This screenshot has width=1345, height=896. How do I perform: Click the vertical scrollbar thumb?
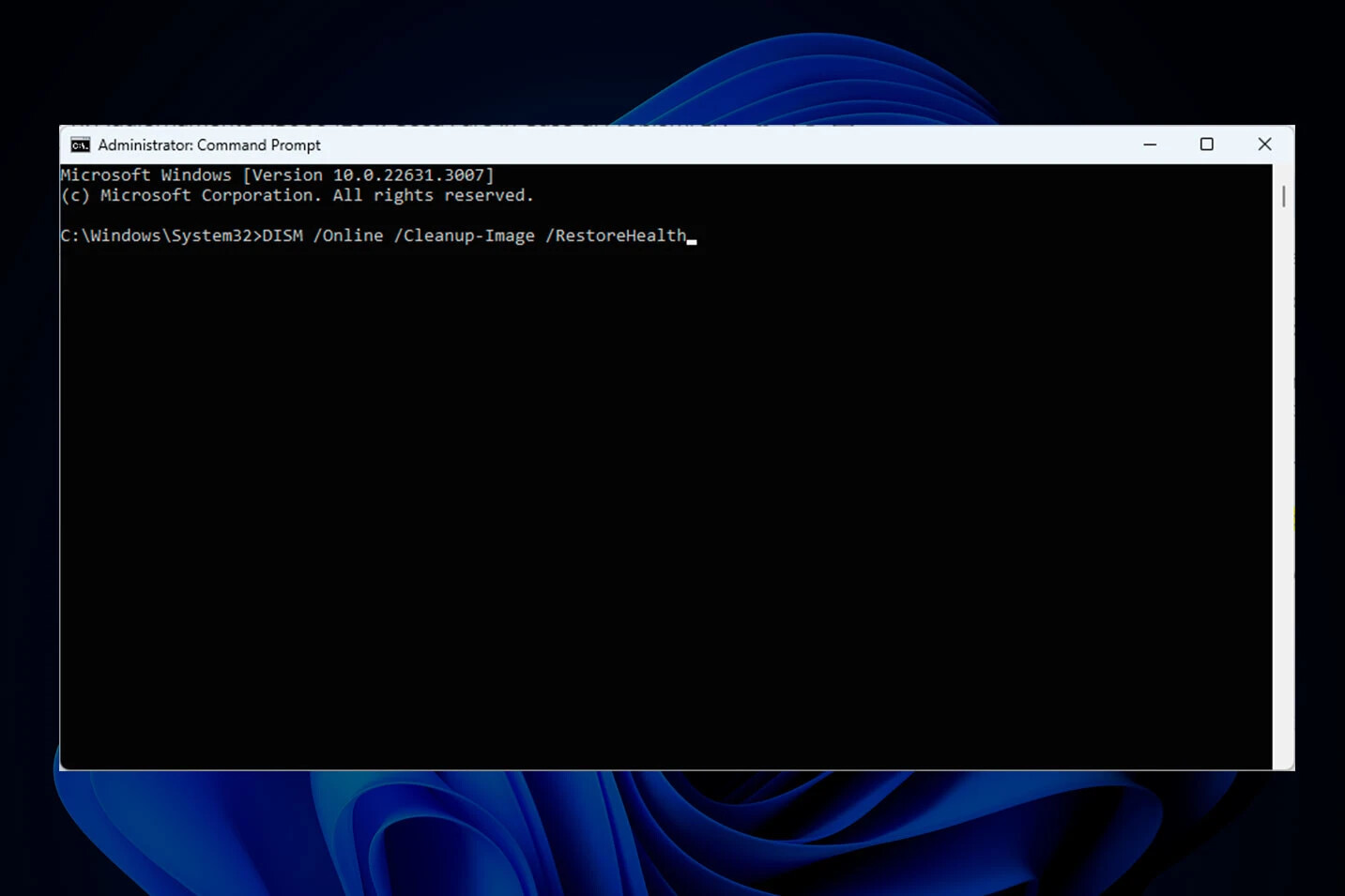pyautogui.click(x=1283, y=196)
